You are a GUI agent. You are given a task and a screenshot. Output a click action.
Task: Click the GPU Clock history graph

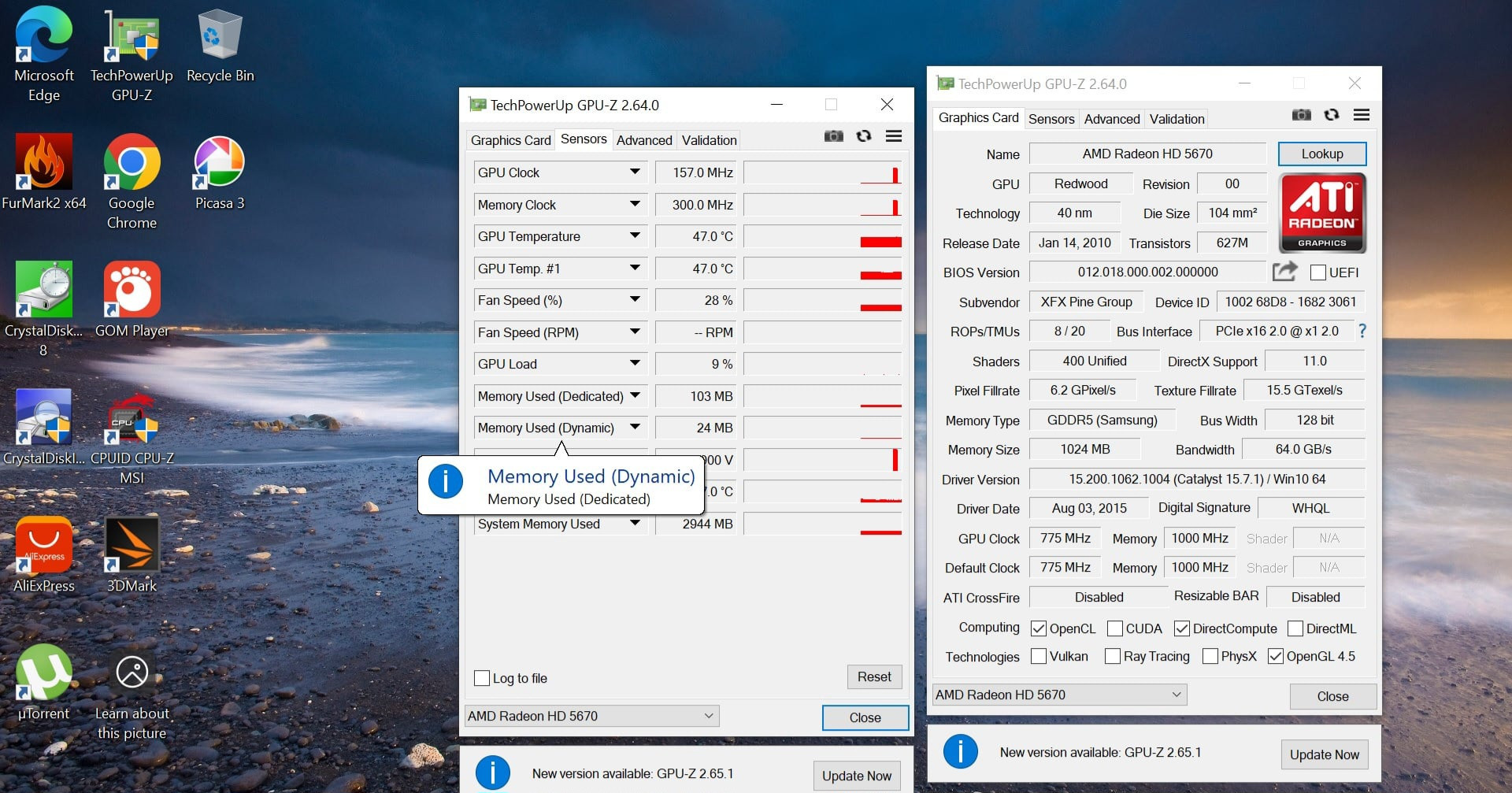tap(823, 172)
